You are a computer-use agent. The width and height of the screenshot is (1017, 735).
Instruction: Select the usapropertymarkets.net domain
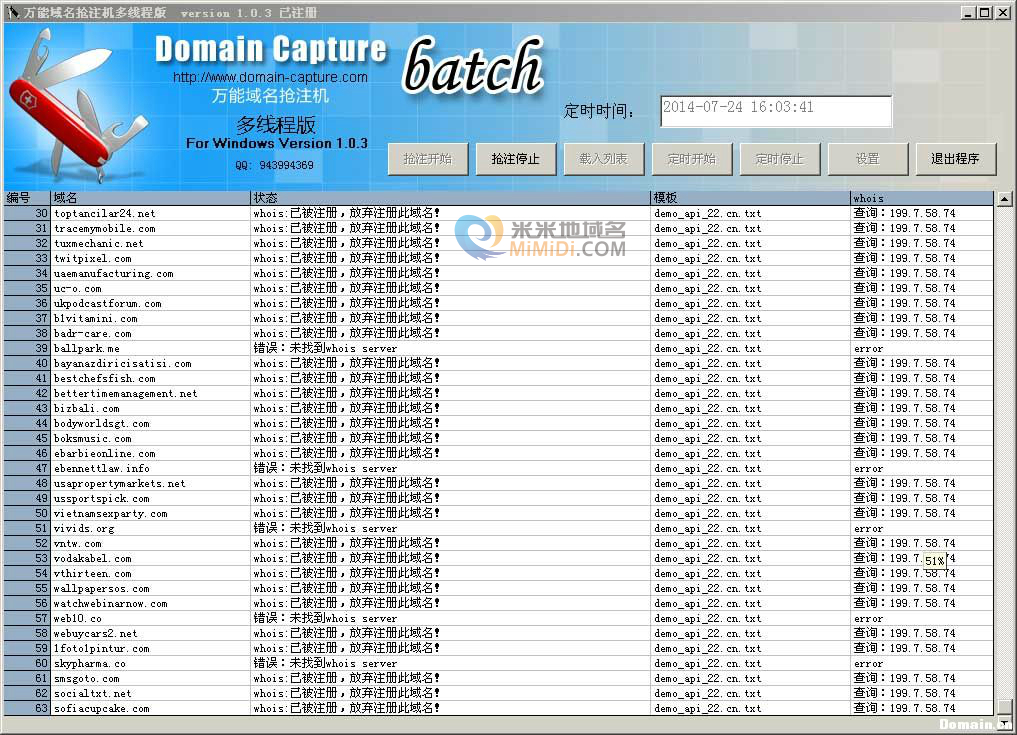pyautogui.click(x=119, y=483)
